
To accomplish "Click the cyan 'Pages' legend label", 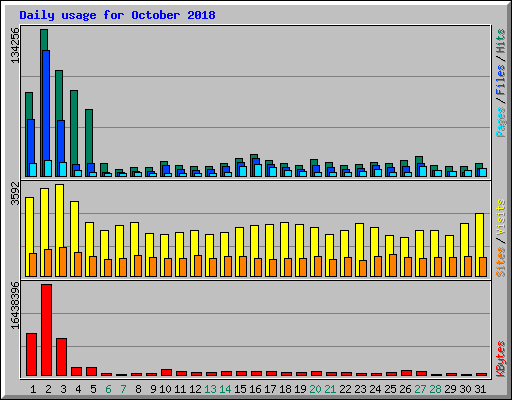I will (501, 122).
